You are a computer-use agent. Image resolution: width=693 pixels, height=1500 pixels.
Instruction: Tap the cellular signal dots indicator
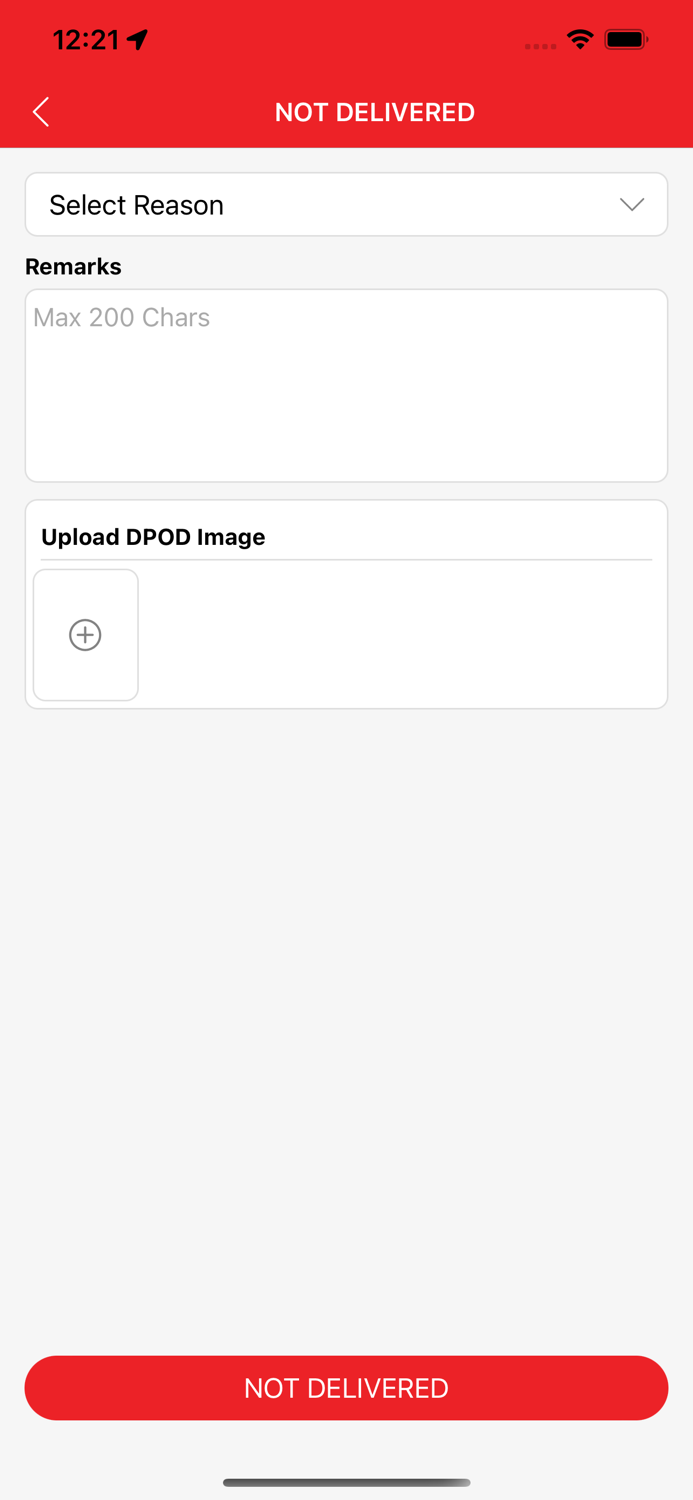coord(541,46)
